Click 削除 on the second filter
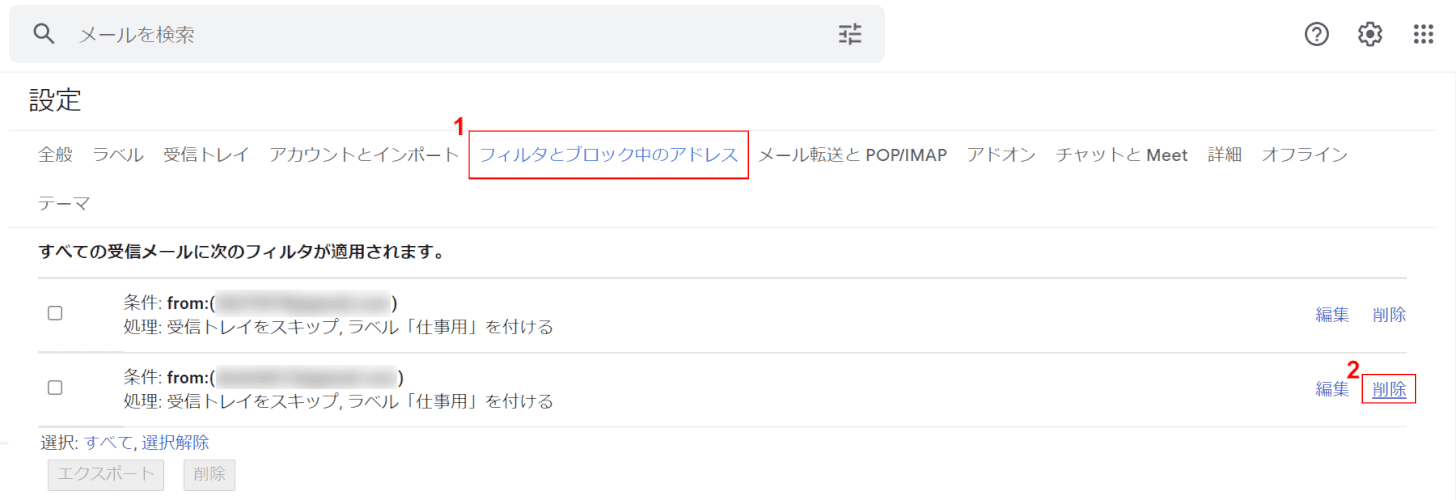 [1389, 389]
